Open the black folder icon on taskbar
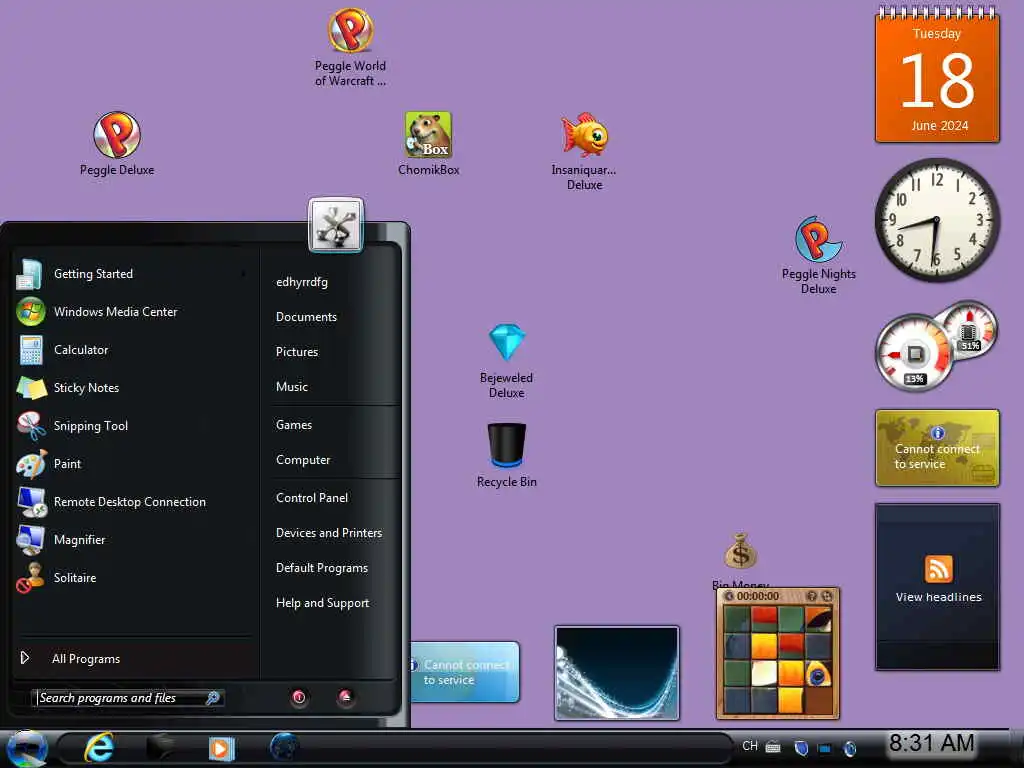Image resolution: width=1024 pixels, height=768 pixels. (161, 748)
